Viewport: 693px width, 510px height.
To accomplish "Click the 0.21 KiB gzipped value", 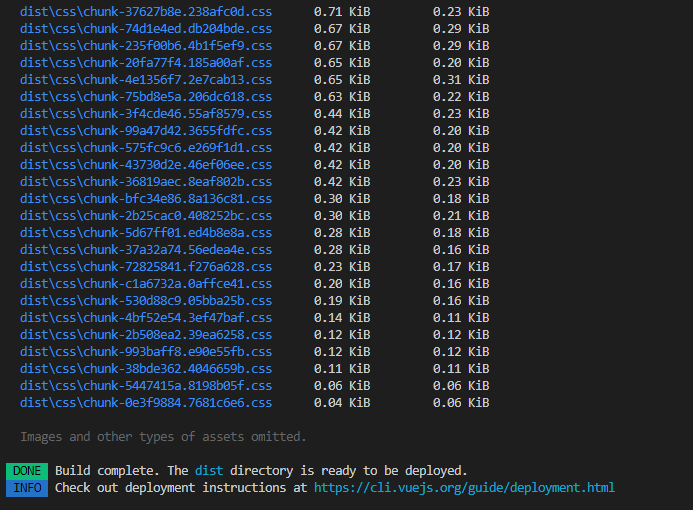I will pos(461,216).
